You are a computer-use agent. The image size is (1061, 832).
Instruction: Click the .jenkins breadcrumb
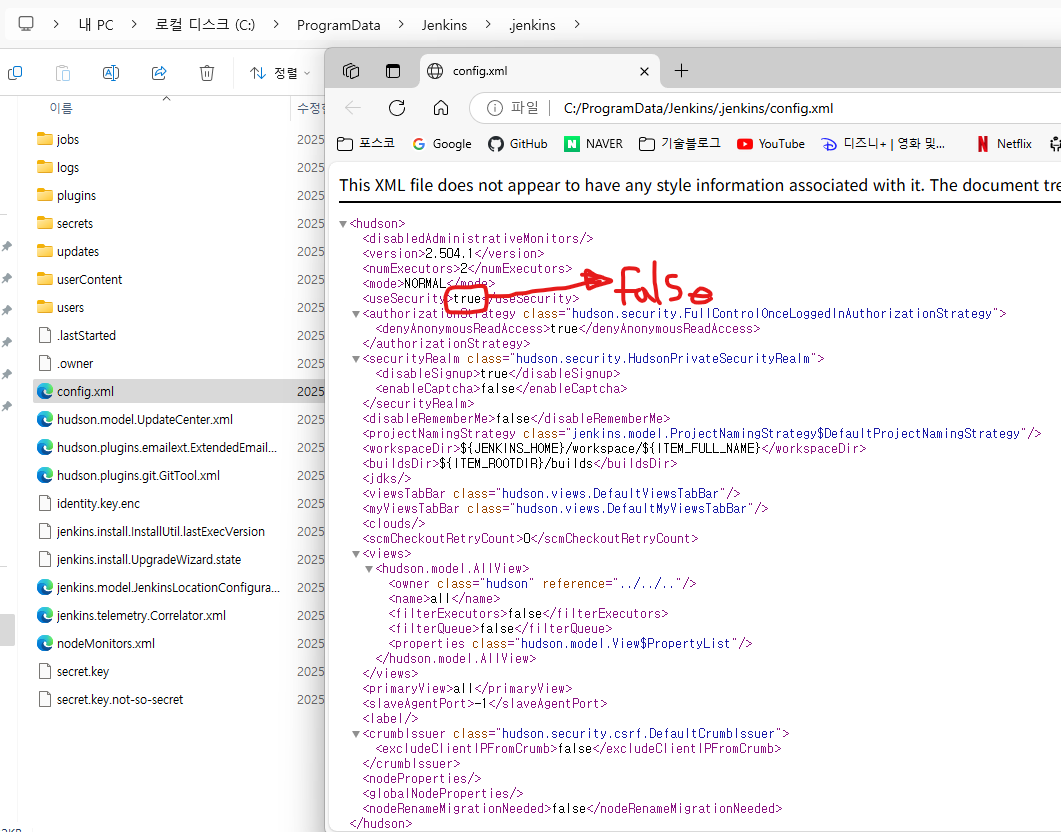pos(532,25)
